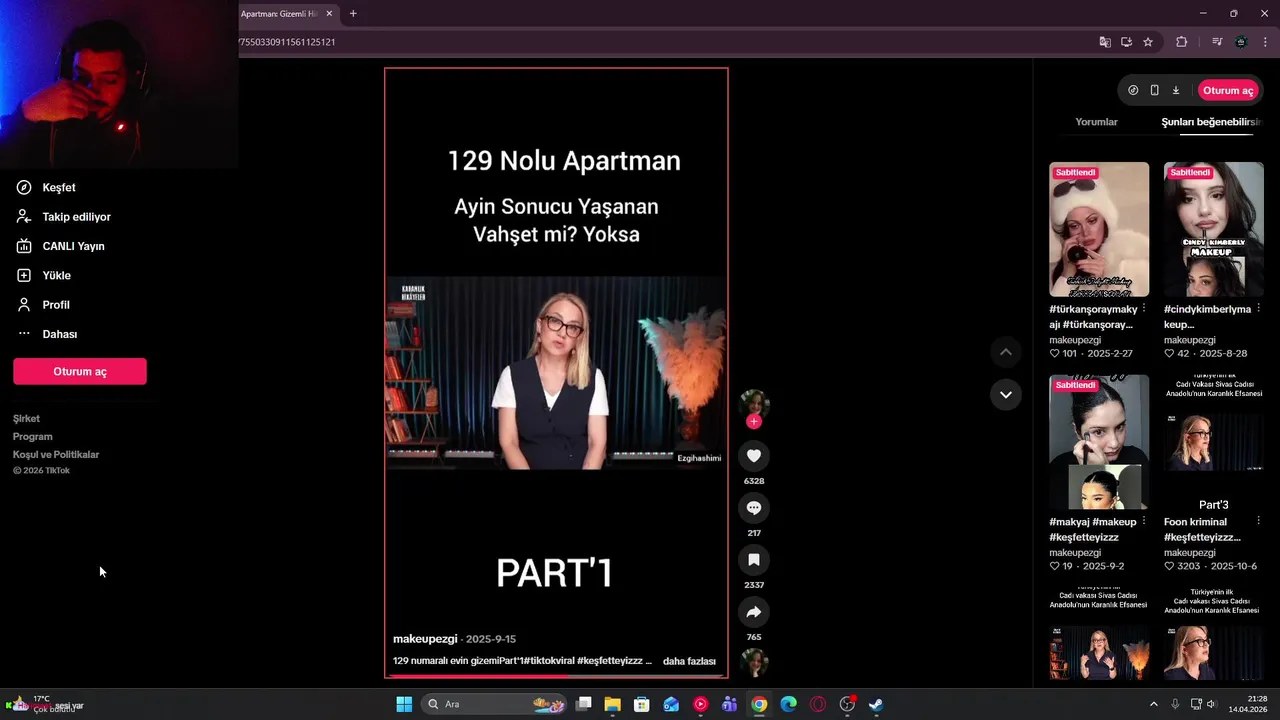Open Chrome three-dot menu
The width and height of the screenshot is (1280, 720).
[x=1265, y=42]
